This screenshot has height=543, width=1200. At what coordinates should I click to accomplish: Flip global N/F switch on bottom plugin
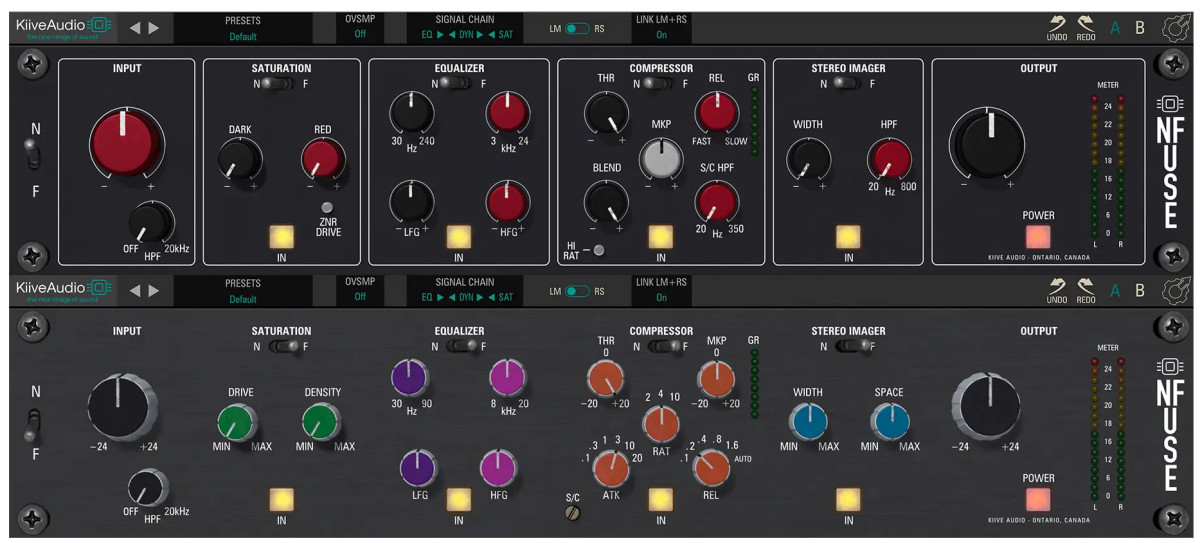[34, 424]
